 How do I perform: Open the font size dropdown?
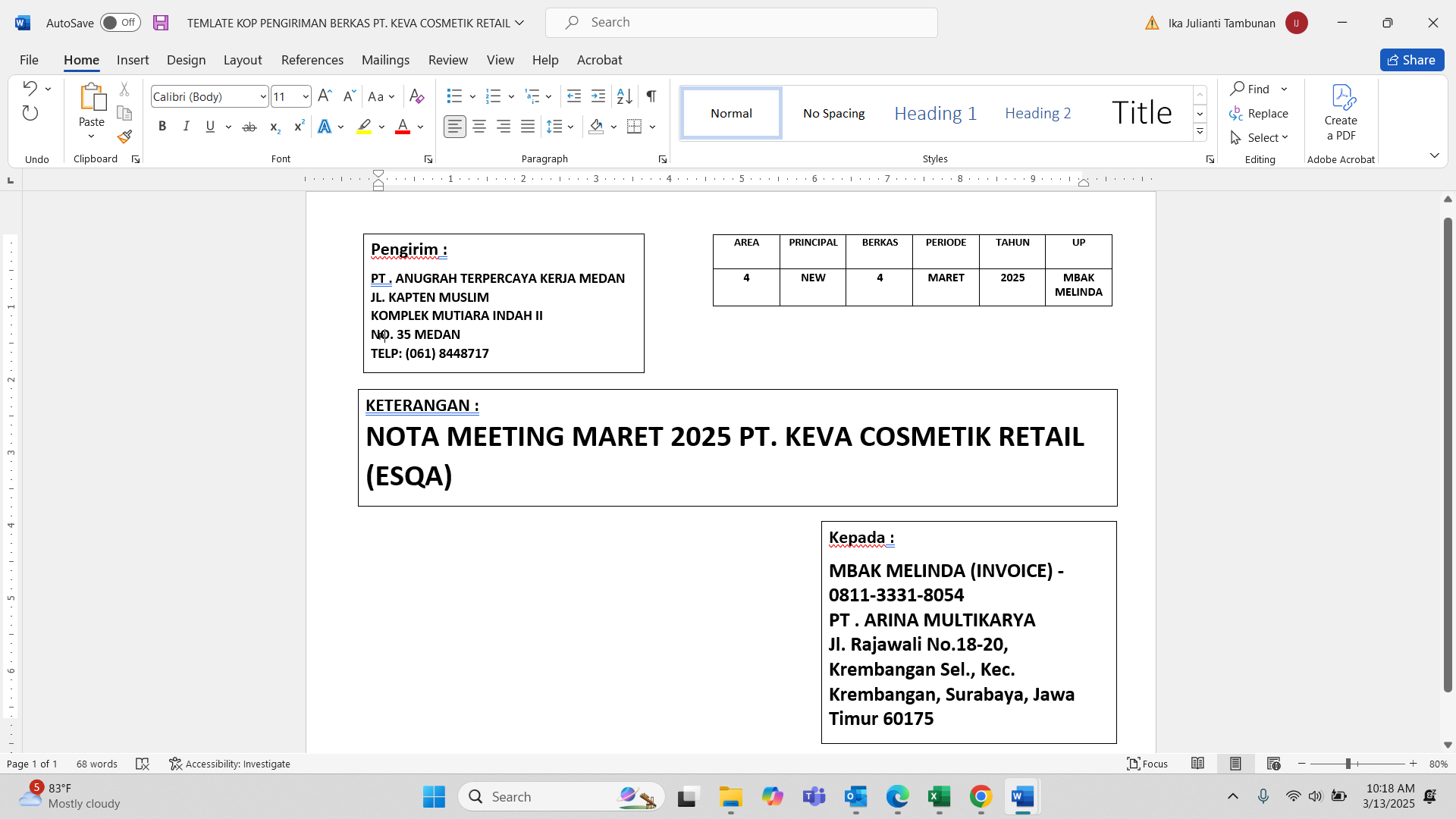tap(306, 97)
